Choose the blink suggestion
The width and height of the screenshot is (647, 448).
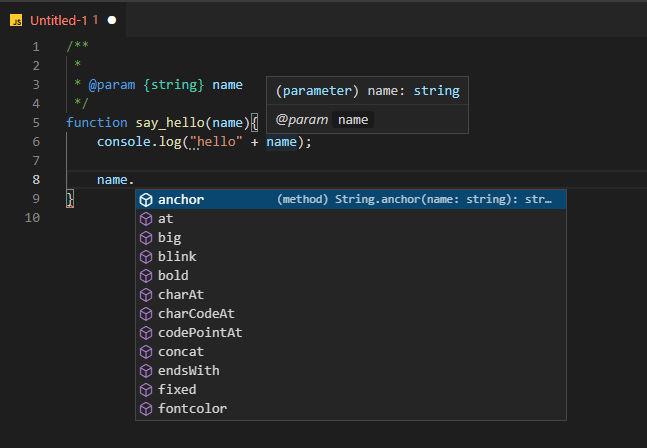(x=351, y=257)
